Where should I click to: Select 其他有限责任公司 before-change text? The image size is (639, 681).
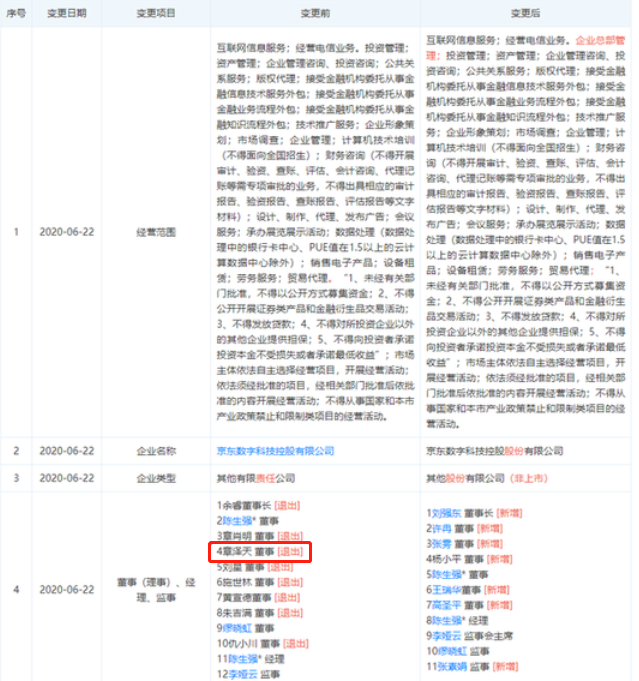(x=256, y=478)
